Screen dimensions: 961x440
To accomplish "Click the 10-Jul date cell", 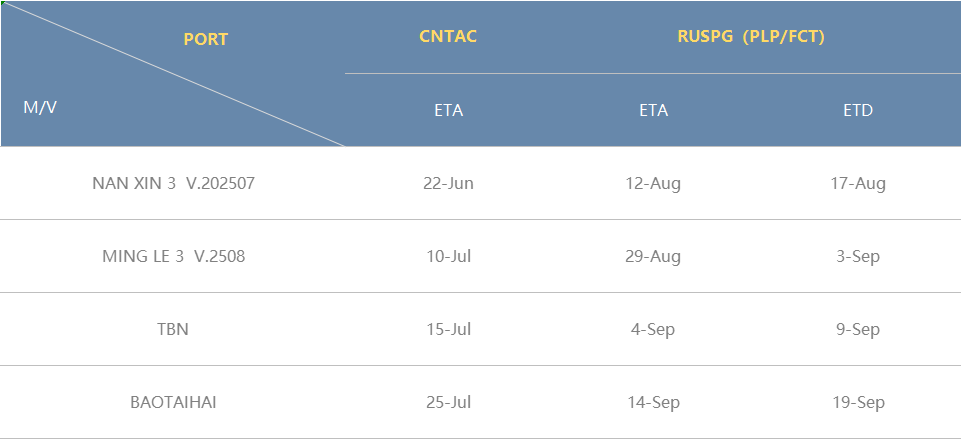I will tap(449, 256).
